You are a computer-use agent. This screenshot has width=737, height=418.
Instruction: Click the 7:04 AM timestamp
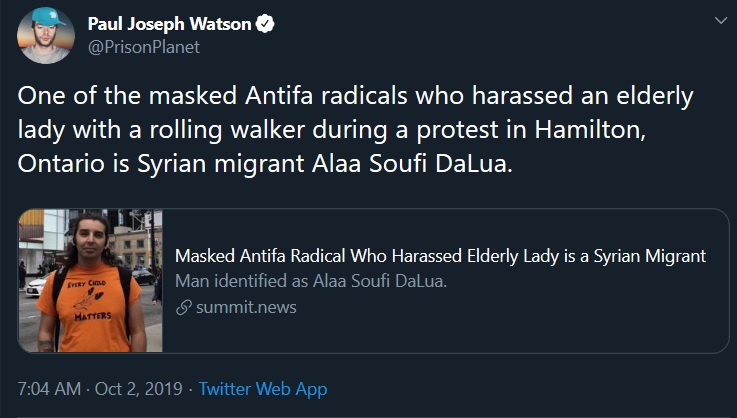point(48,389)
